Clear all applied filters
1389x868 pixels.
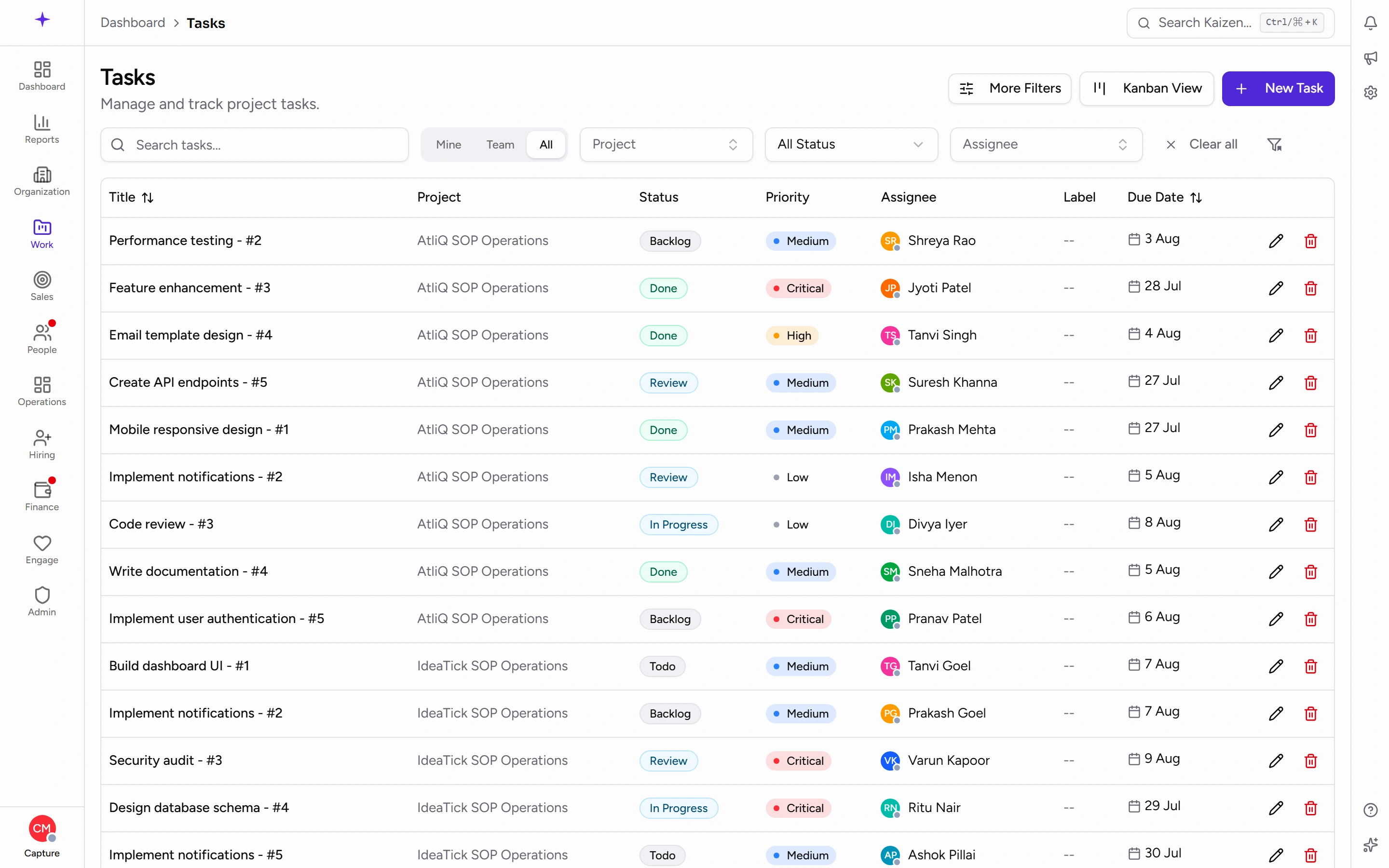tap(1201, 145)
